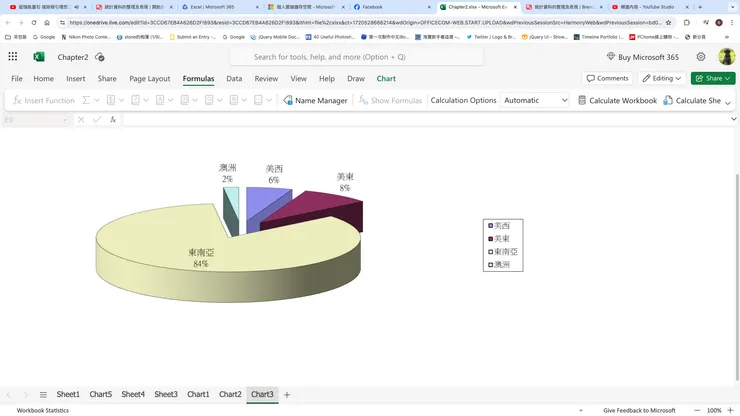This screenshot has height=416, width=740.
Task: Open the Review ribbon tab
Action: point(266,78)
